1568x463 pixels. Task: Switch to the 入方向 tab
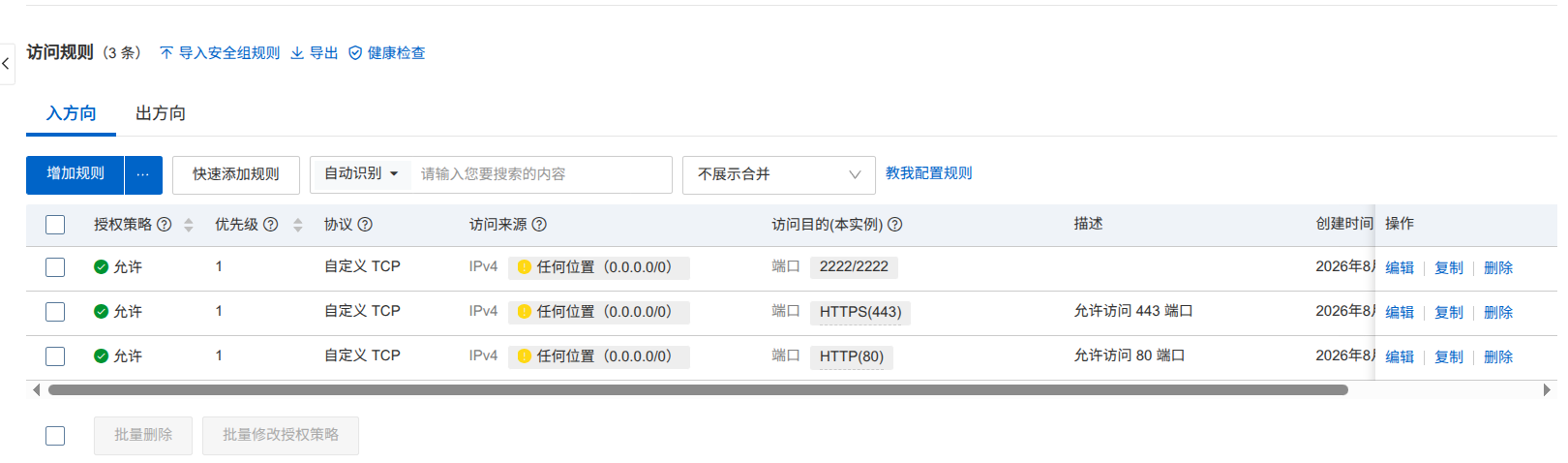tap(72, 113)
